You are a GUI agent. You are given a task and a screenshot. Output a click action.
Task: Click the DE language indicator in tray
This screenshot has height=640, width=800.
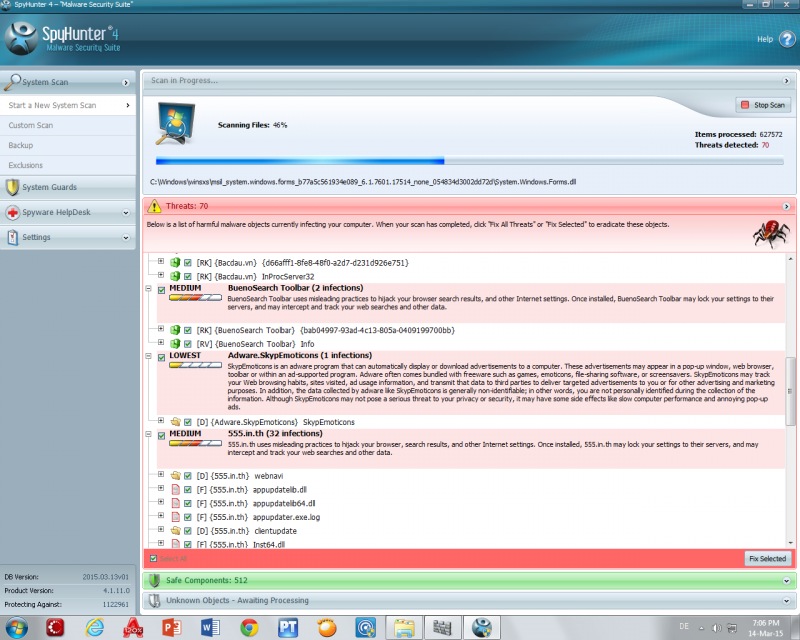[684, 626]
